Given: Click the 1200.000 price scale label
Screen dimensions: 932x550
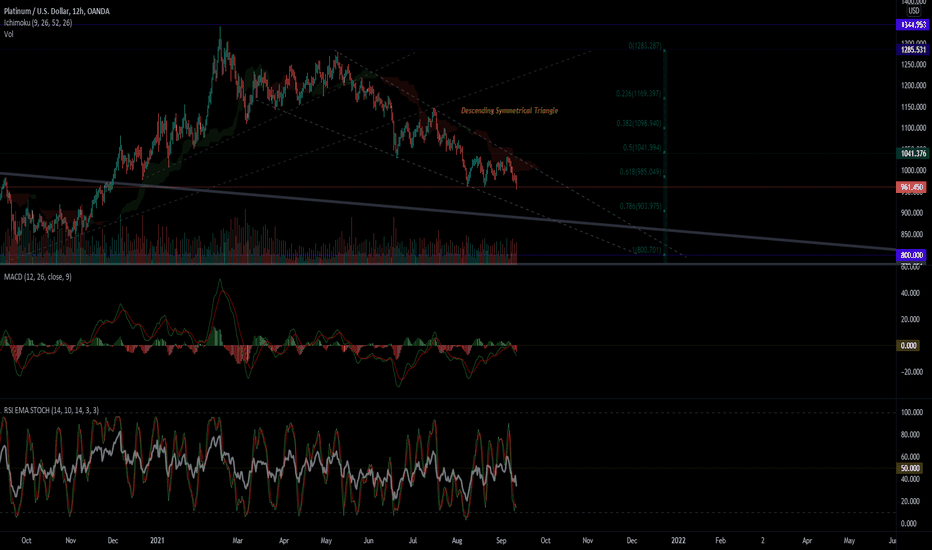Looking at the screenshot, I should [914, 86].
